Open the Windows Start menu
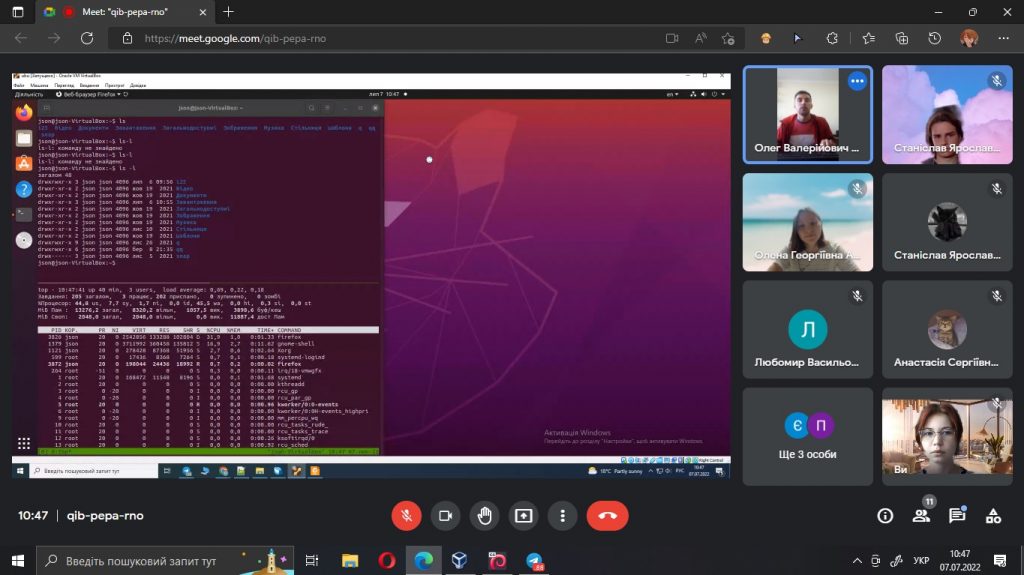The width and height of the screenshot is (1024, 575). coord(18,561)
